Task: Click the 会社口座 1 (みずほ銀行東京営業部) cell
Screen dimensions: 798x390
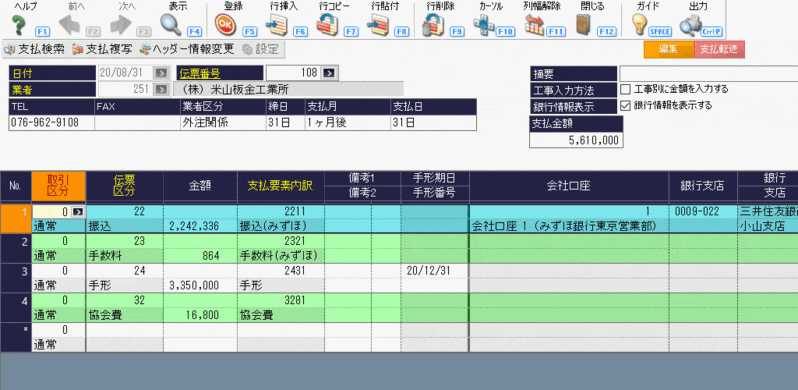Action: point(569,227)
